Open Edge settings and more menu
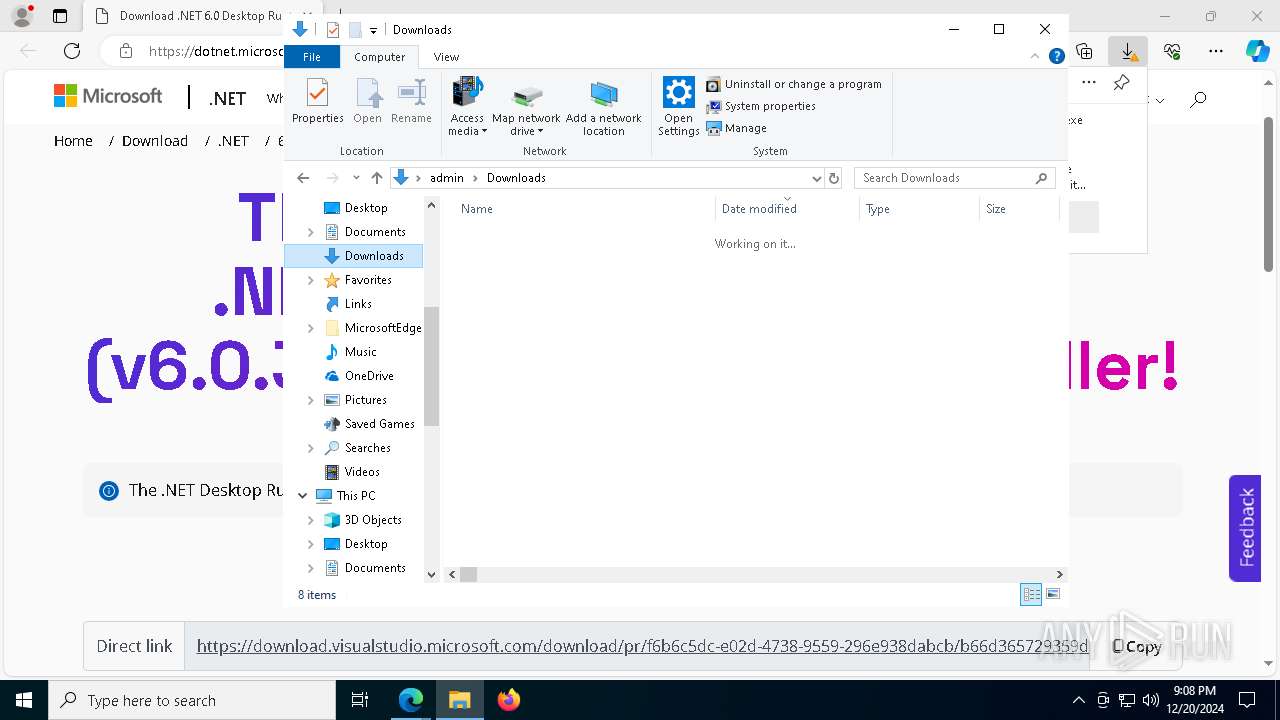 (x=1216, y=51)
